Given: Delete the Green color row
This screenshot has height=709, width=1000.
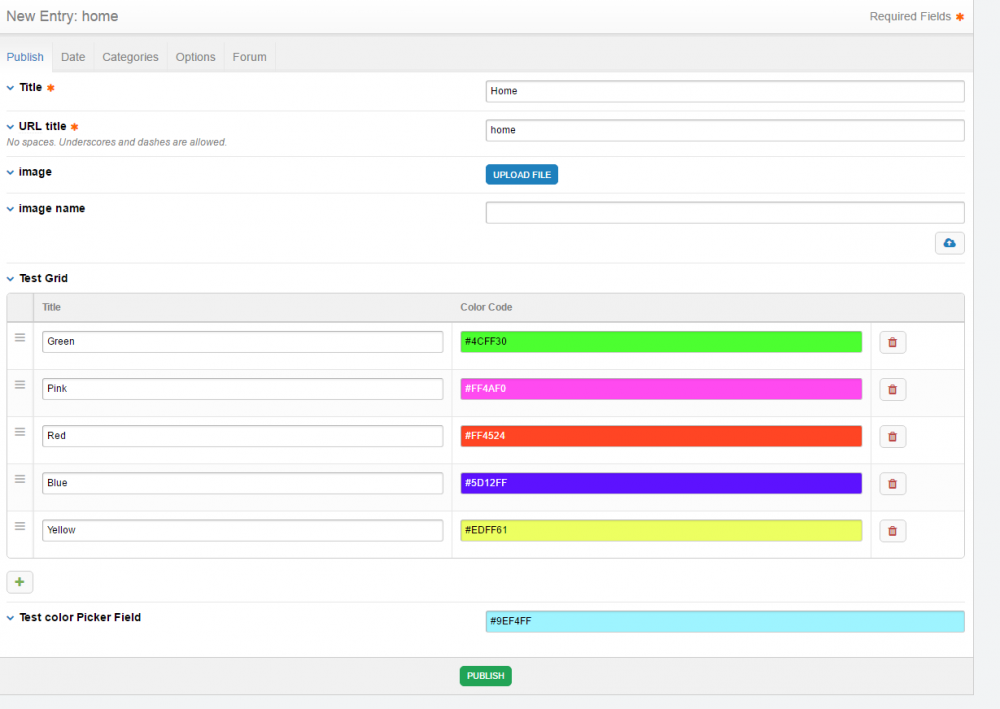Looking at the screenshot, I should [892, 342].
